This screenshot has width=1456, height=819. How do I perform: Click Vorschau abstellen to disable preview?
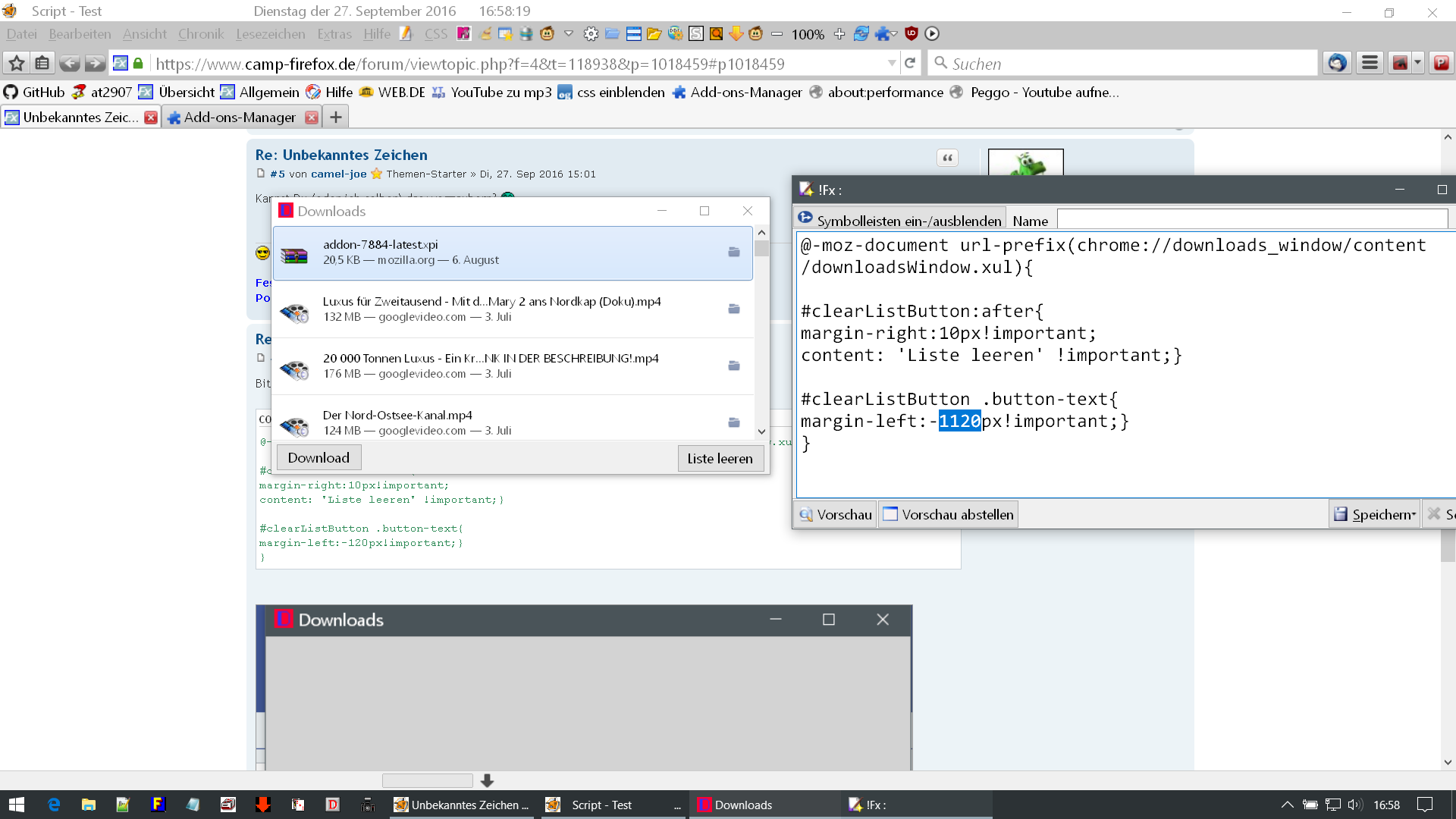pyautogui.click(x=948, y=514)
